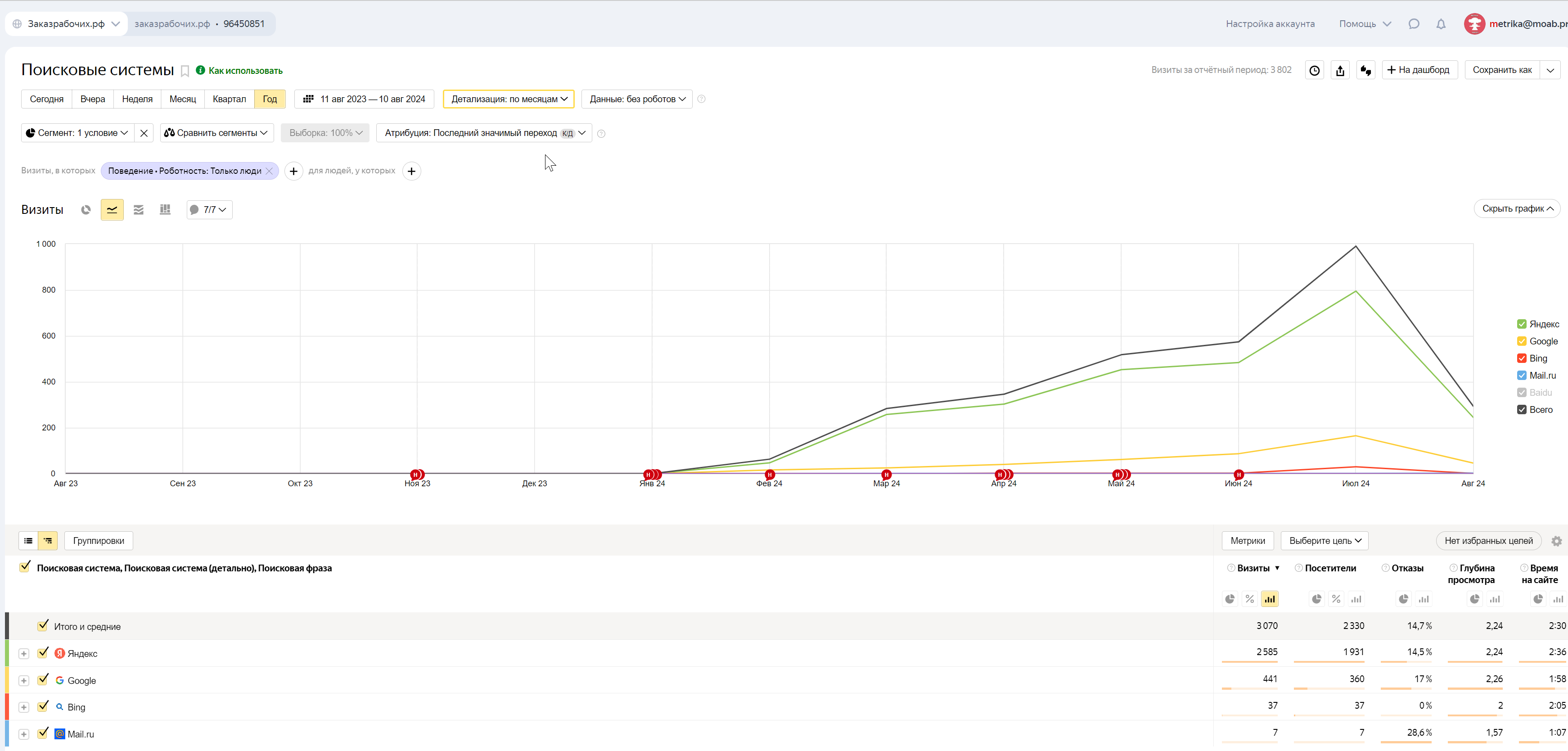Open Атрибуция dropdown
1568x751 pixels.
[x=484, y=133]
